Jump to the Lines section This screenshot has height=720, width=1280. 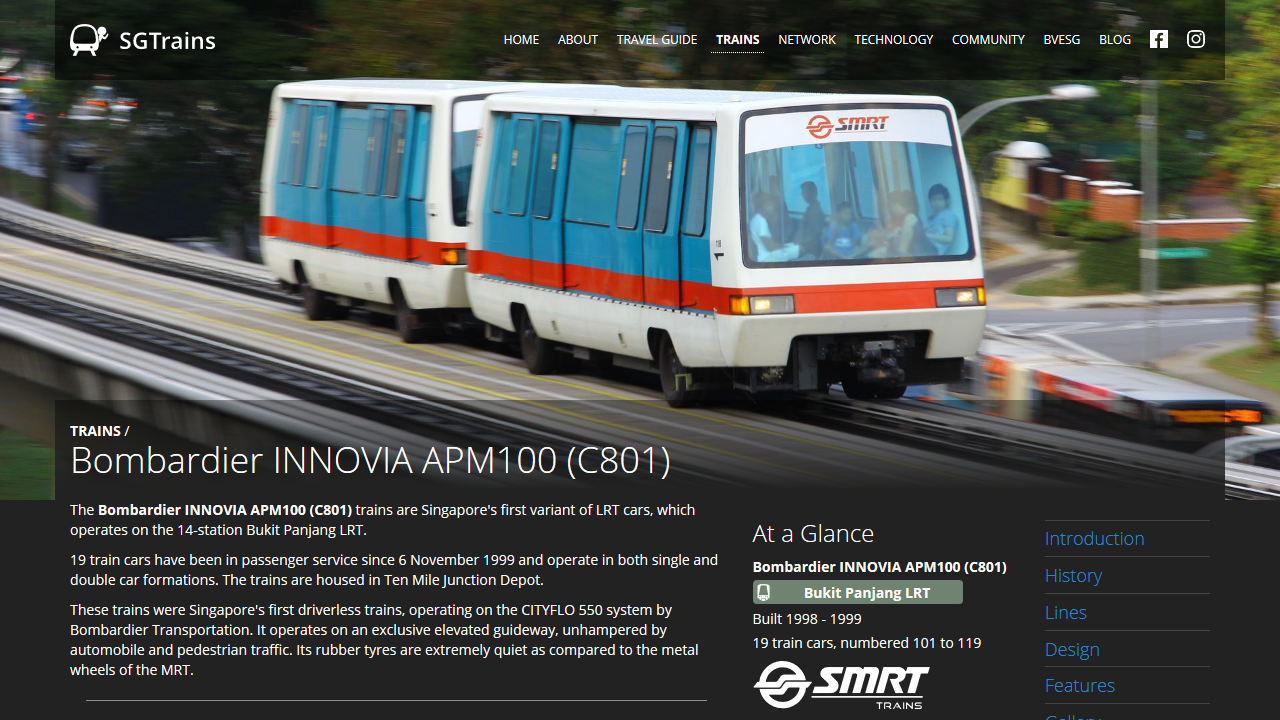1066,612
